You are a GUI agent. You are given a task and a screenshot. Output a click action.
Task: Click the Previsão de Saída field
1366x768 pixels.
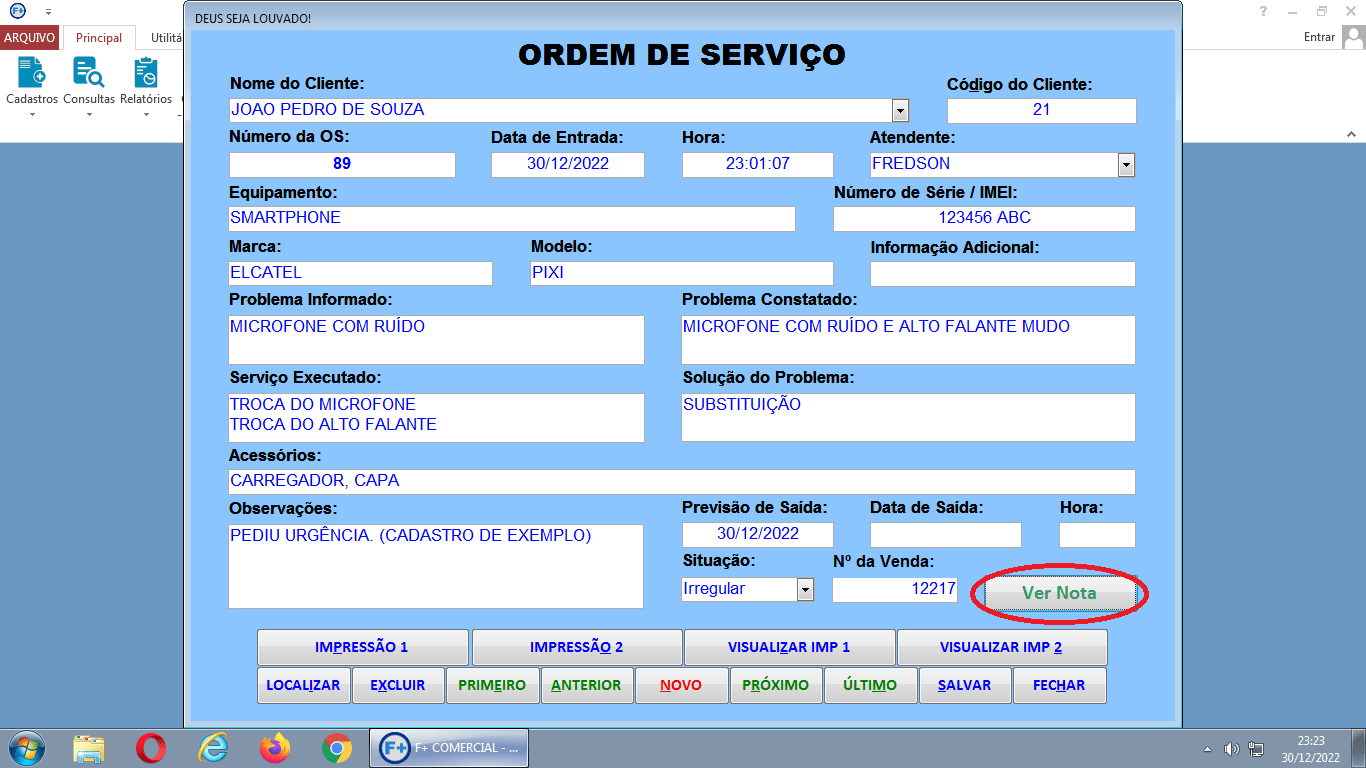[x=758, y=535]
